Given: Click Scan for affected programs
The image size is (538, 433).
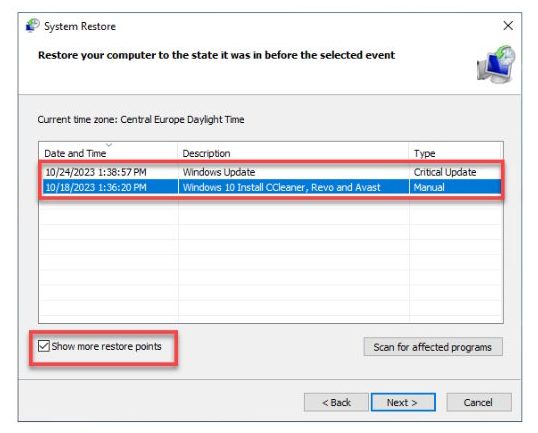Looking at the screenshot, I should pyautogui.click(x=433, y=347).
